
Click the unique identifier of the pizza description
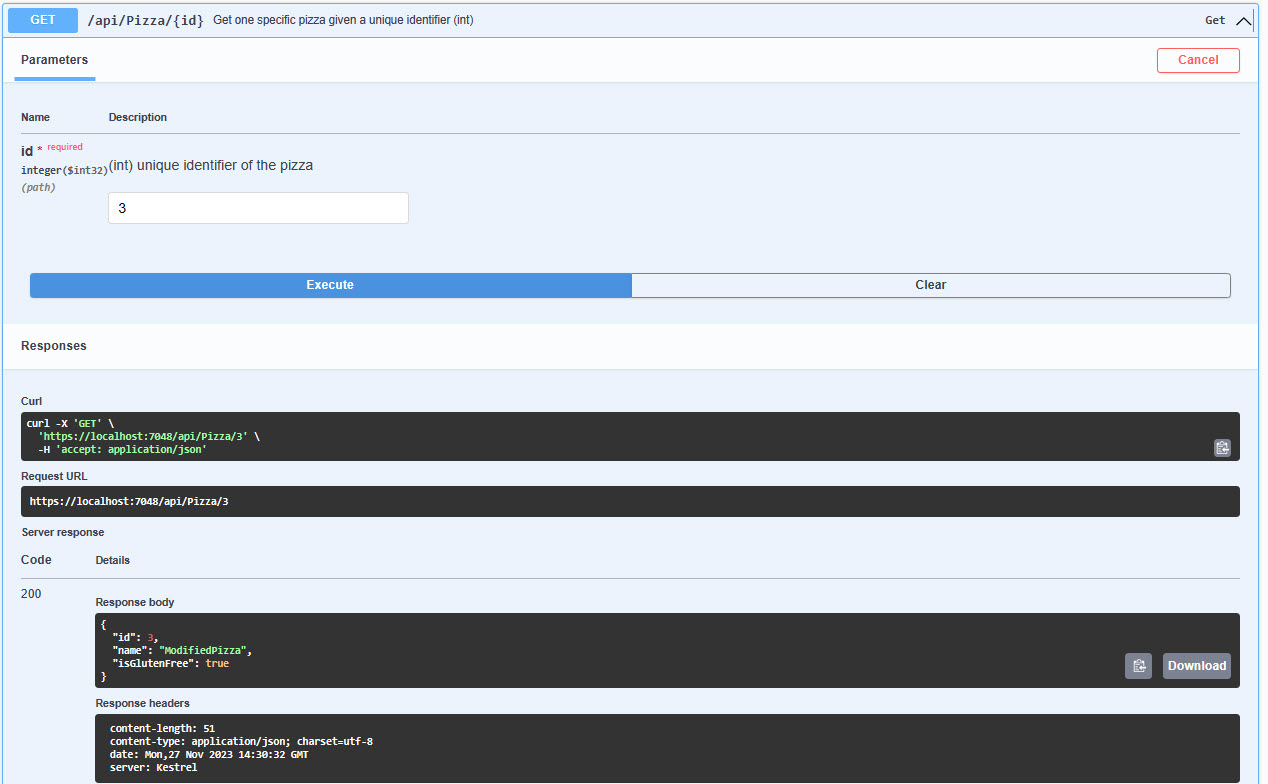(211, 165)
